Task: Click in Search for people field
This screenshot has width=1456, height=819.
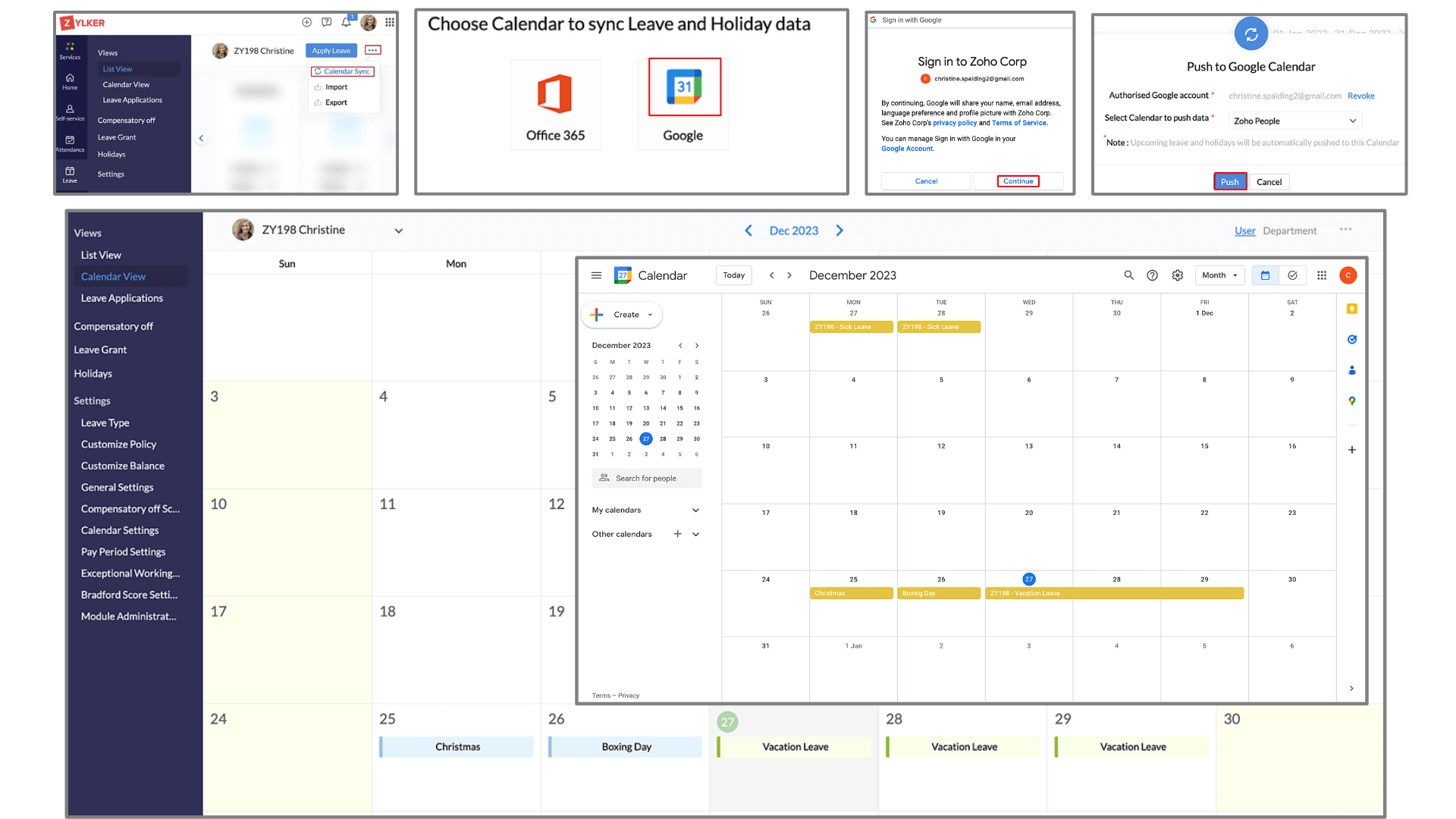Action: click(x=646, y=479)
